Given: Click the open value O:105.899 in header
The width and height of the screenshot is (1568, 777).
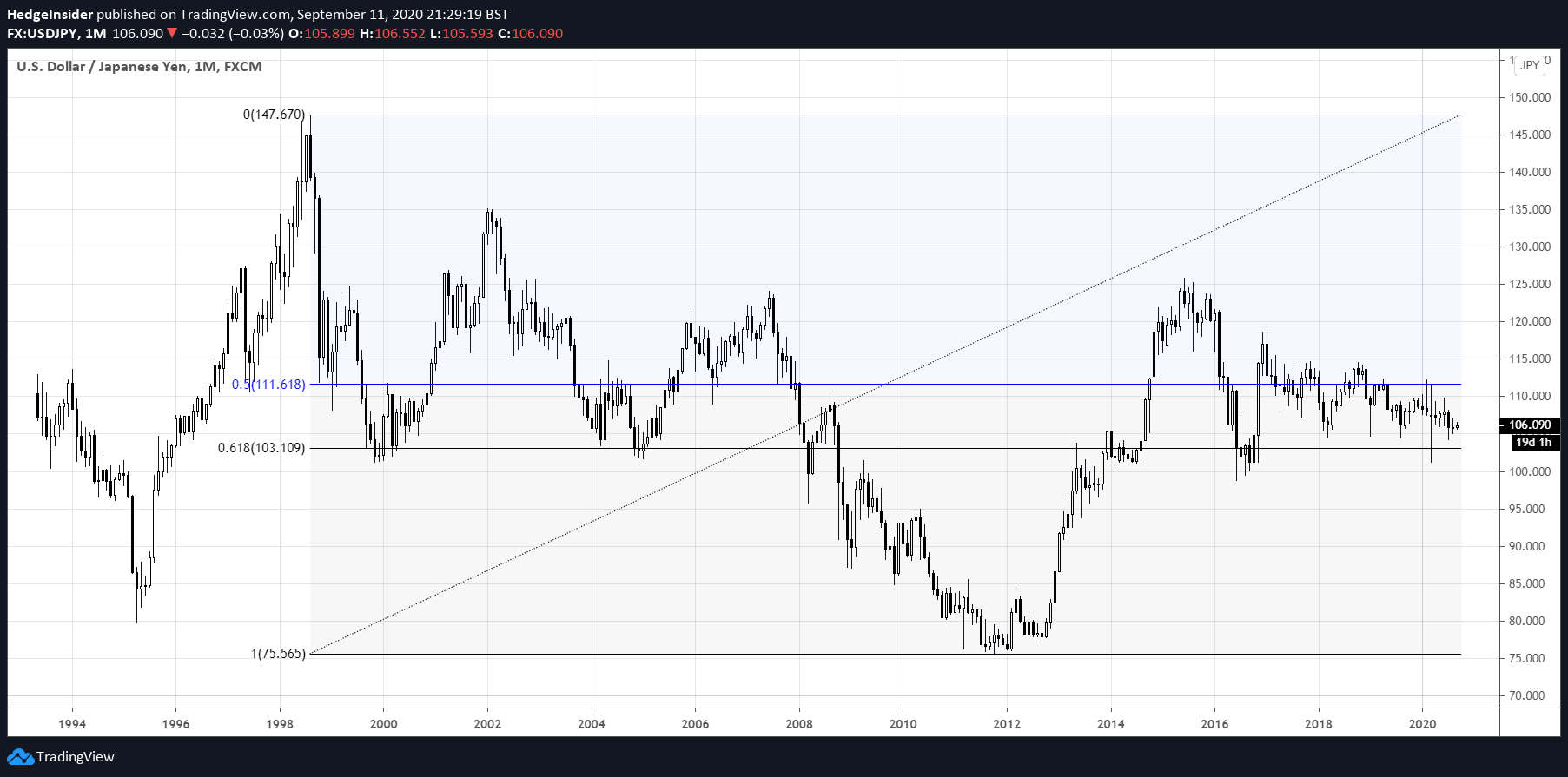Looking at the screenshot, I should (x=321, y=34).
